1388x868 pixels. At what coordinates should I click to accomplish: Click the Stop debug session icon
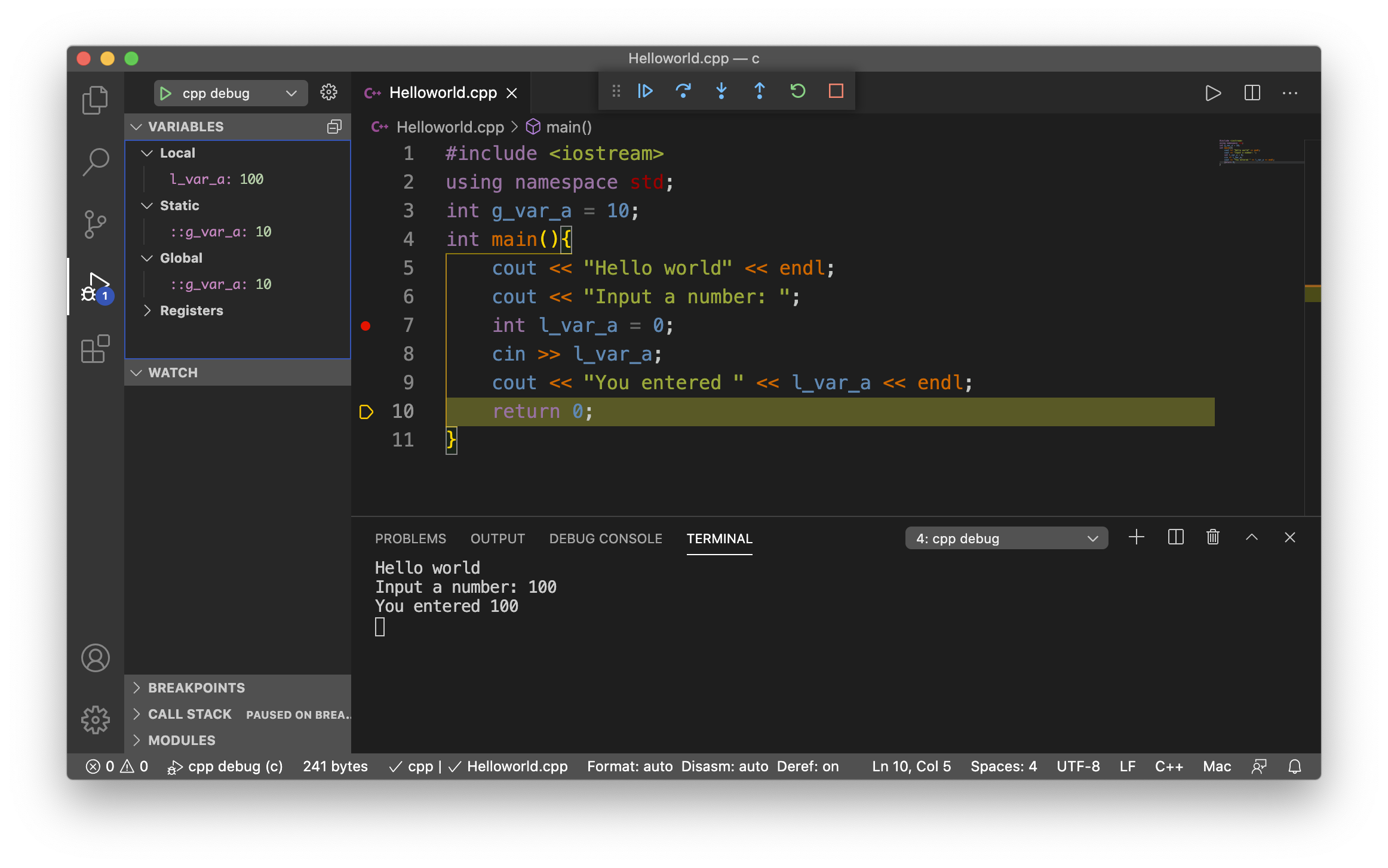(x=836, y=92)
